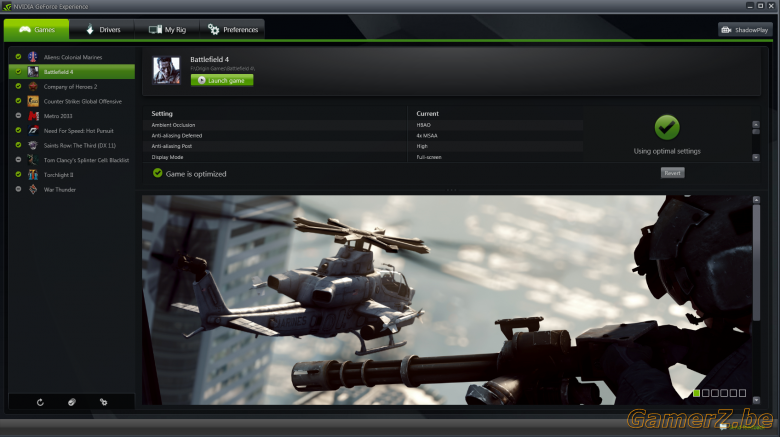Viewport: 780px width, 437px height.
Task: Select Need For Speed: Hot Pursuit
Action: pos(72,130)
